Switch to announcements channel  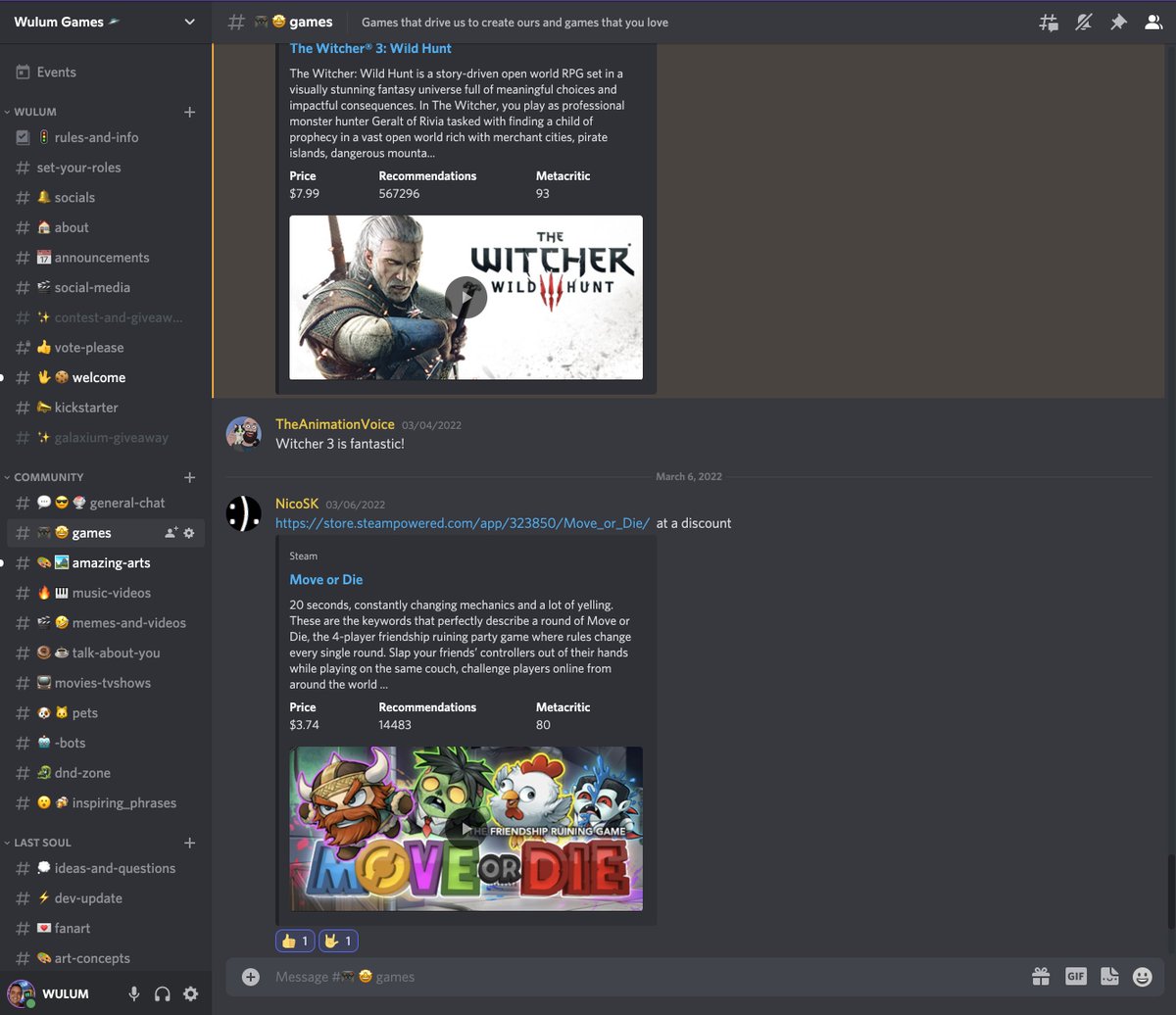(x=106, y=258)
